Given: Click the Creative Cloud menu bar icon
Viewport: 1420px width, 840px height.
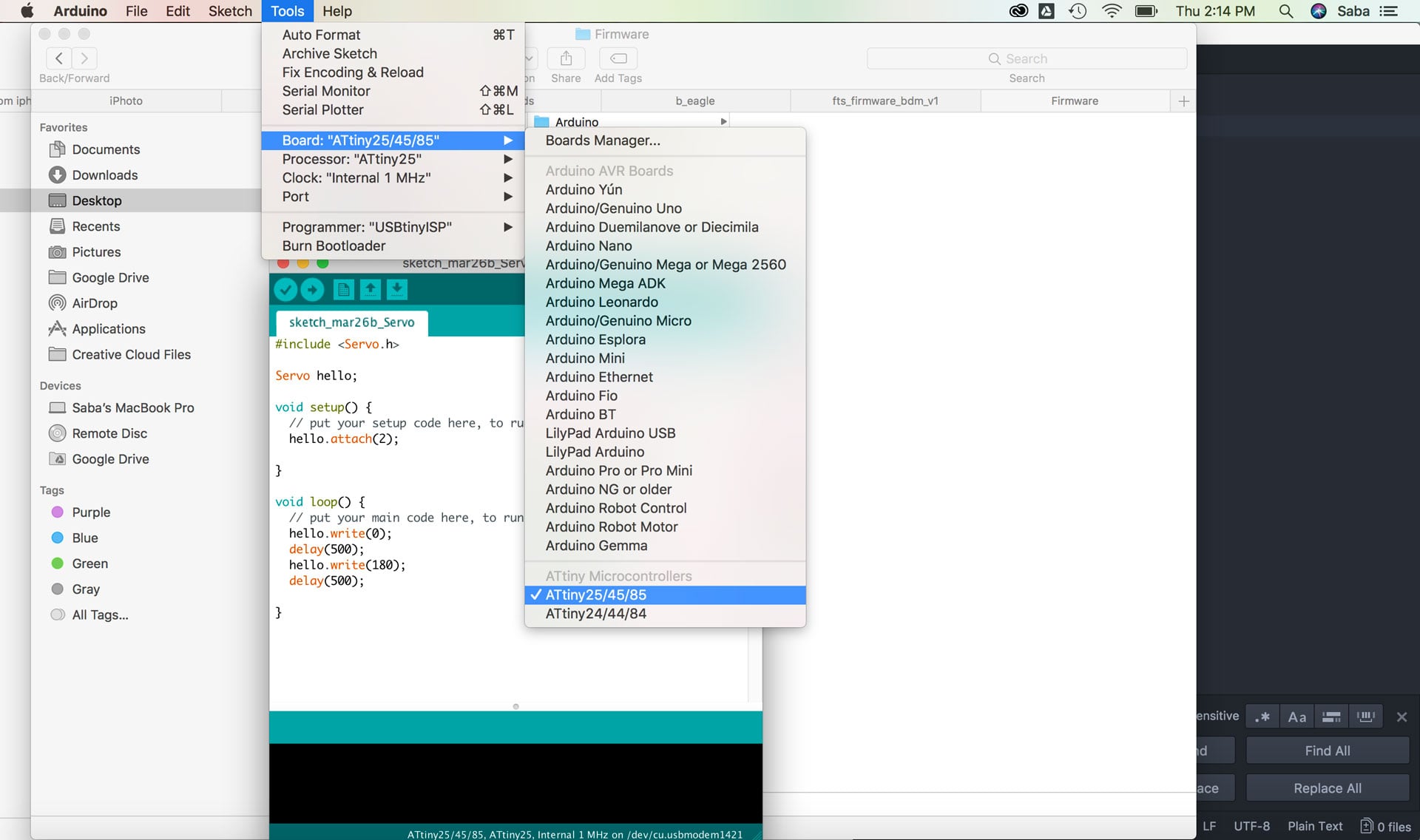Looking at the screenshot, I should [1018, 11].
